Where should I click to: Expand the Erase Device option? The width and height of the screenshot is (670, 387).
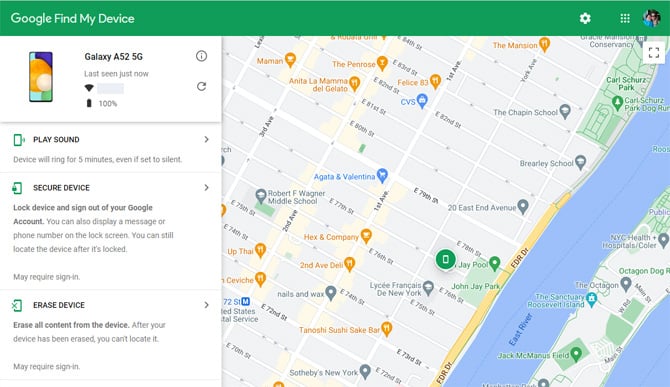tap(206, 305)
